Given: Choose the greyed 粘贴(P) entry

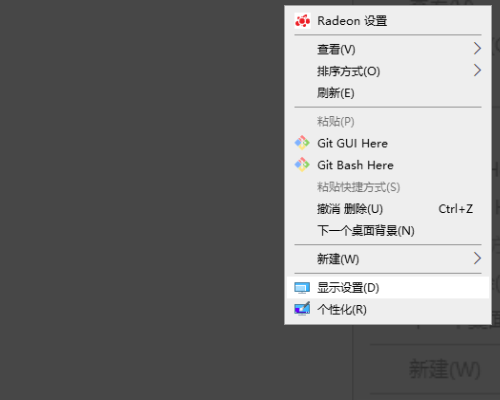Looking at the screenshot, I should (388, 121).
